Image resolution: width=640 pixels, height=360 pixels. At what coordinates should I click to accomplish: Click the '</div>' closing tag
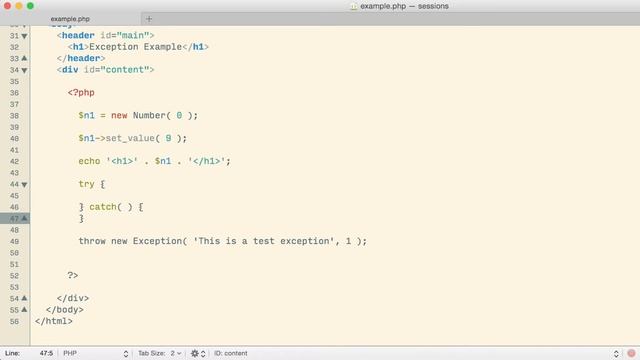pyautogui.click(x=73, y=298)
